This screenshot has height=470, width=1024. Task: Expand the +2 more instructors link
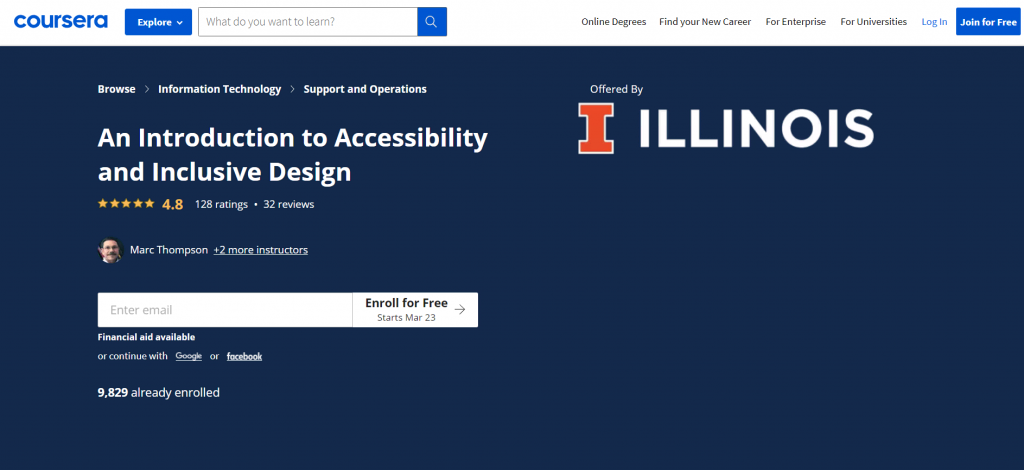(261, 250)
